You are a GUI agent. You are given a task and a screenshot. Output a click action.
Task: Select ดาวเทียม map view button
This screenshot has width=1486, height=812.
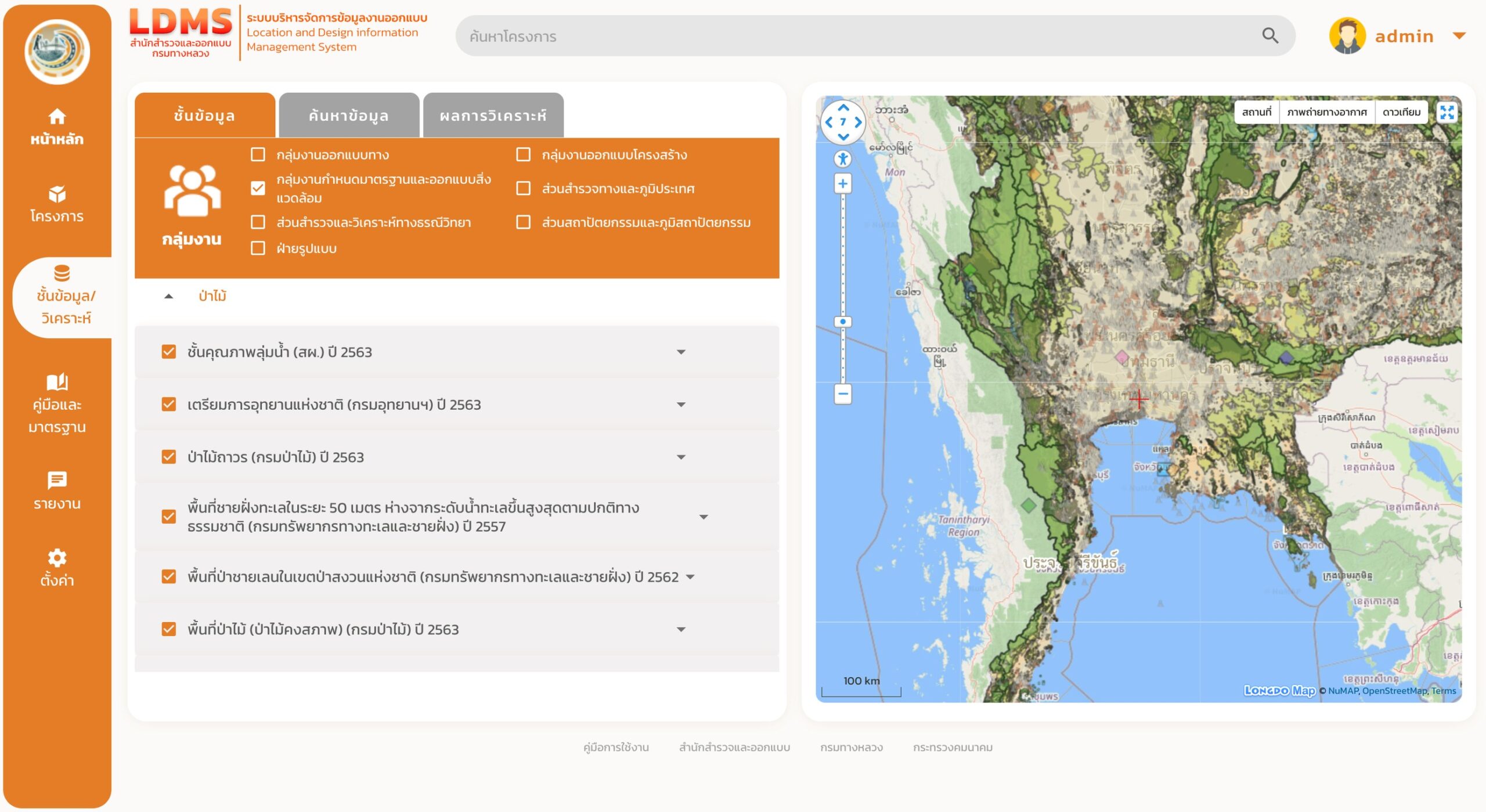tap(1401, 112)
